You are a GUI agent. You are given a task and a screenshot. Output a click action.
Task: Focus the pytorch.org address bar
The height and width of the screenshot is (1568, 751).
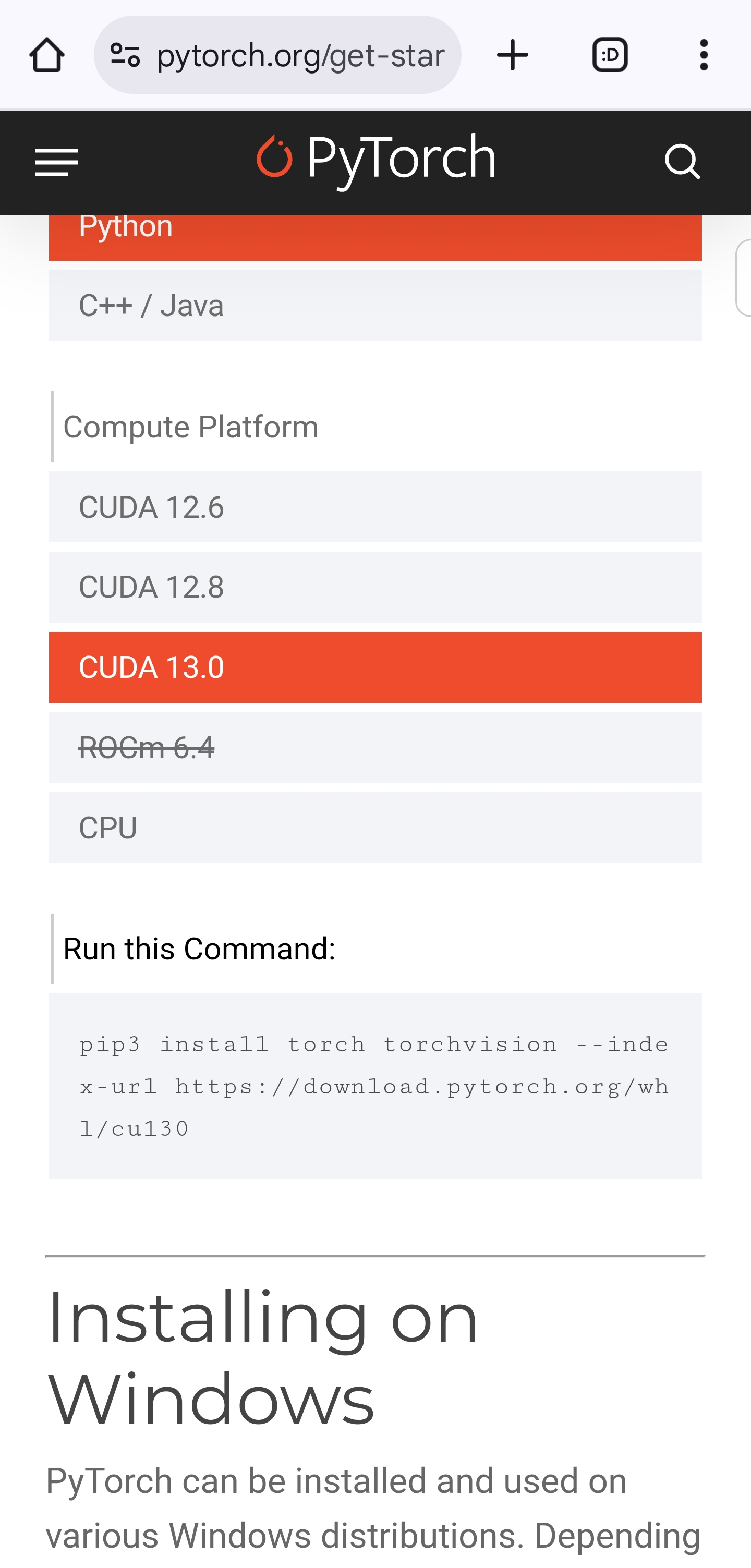click(x=300, y=55)
